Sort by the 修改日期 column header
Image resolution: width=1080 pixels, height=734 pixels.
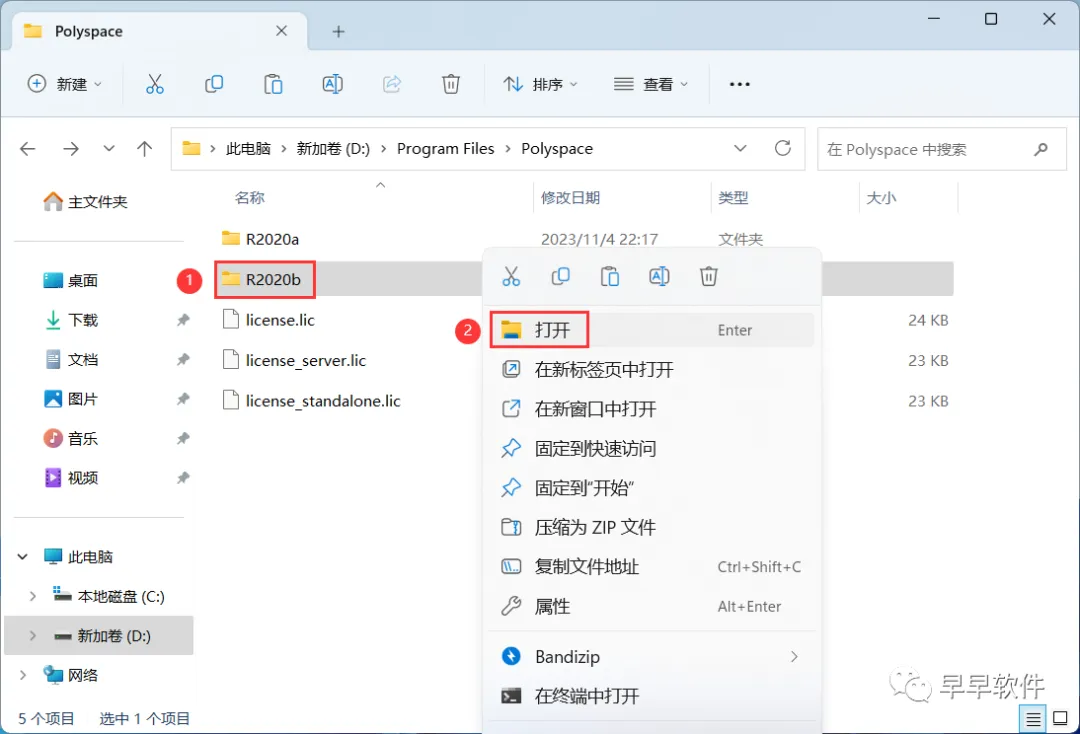pyautogui.click(x=570, y=198)
